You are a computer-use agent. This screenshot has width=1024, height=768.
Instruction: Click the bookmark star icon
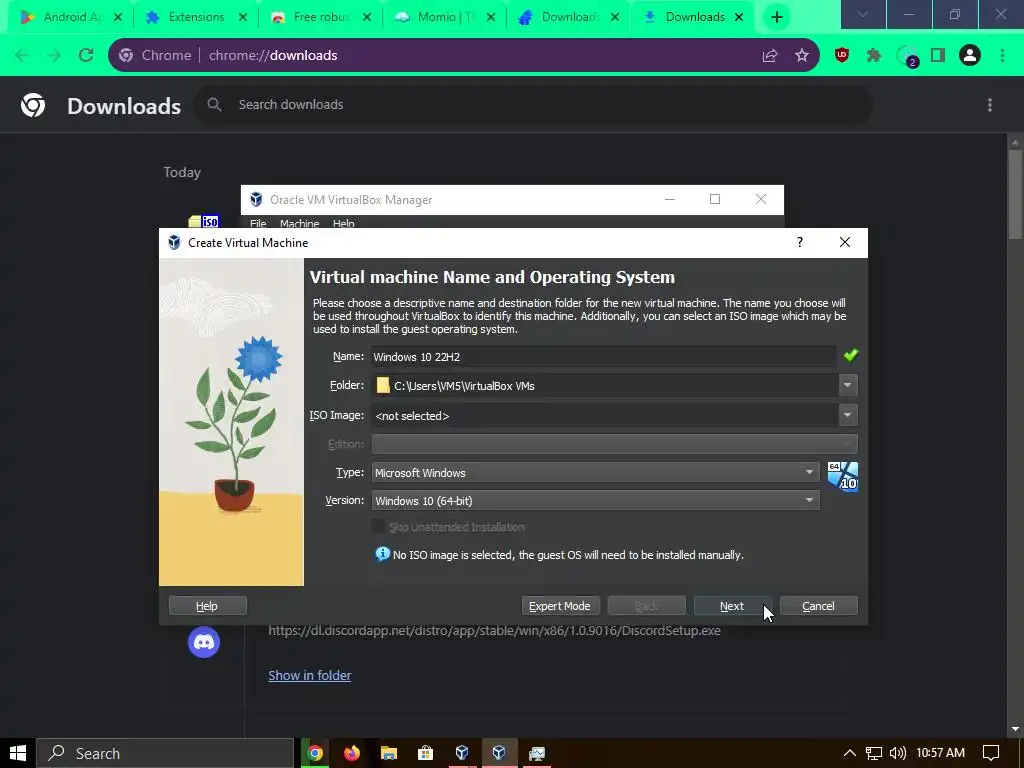coord(802,56)
